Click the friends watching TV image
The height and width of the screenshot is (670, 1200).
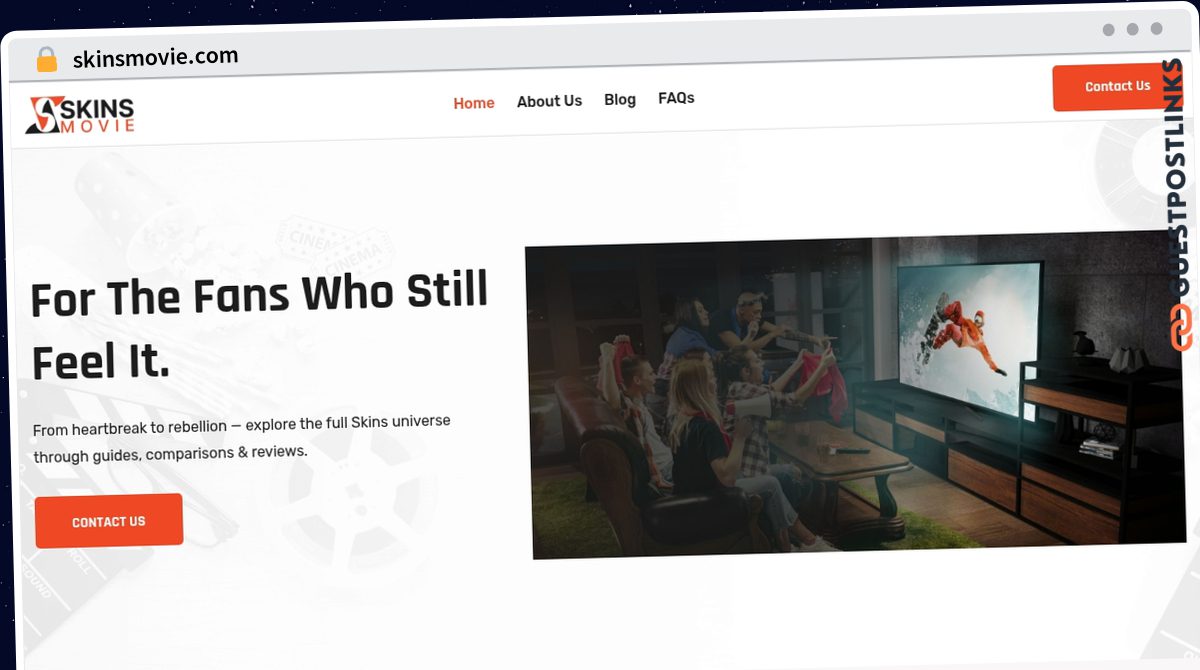[x=858, y=393]
